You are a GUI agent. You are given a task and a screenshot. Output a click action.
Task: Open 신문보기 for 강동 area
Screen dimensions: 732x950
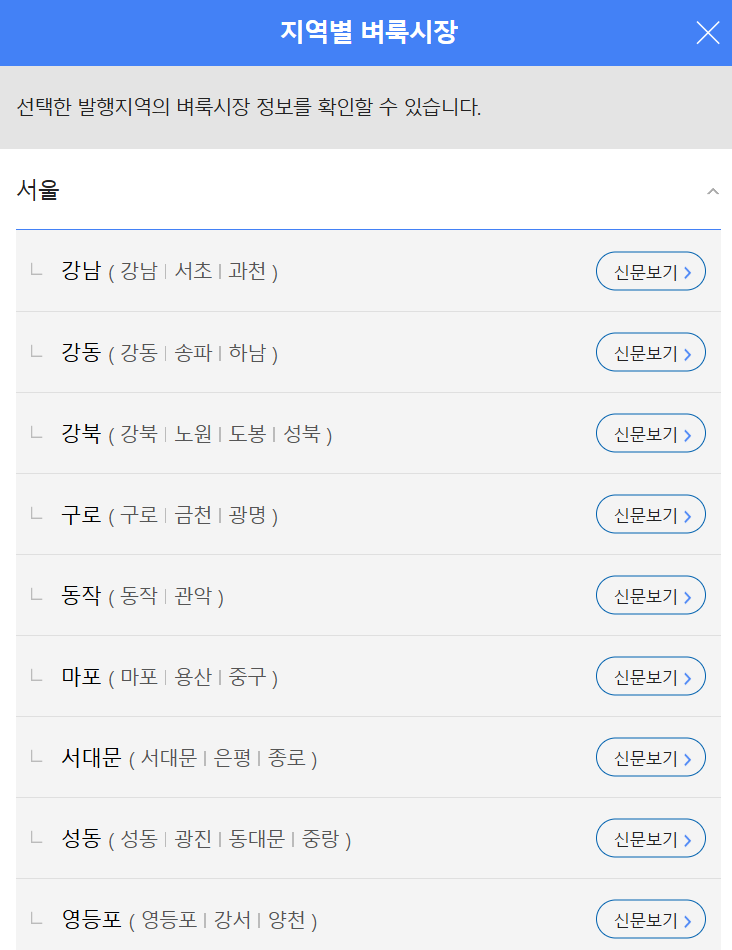pos(650,353)
